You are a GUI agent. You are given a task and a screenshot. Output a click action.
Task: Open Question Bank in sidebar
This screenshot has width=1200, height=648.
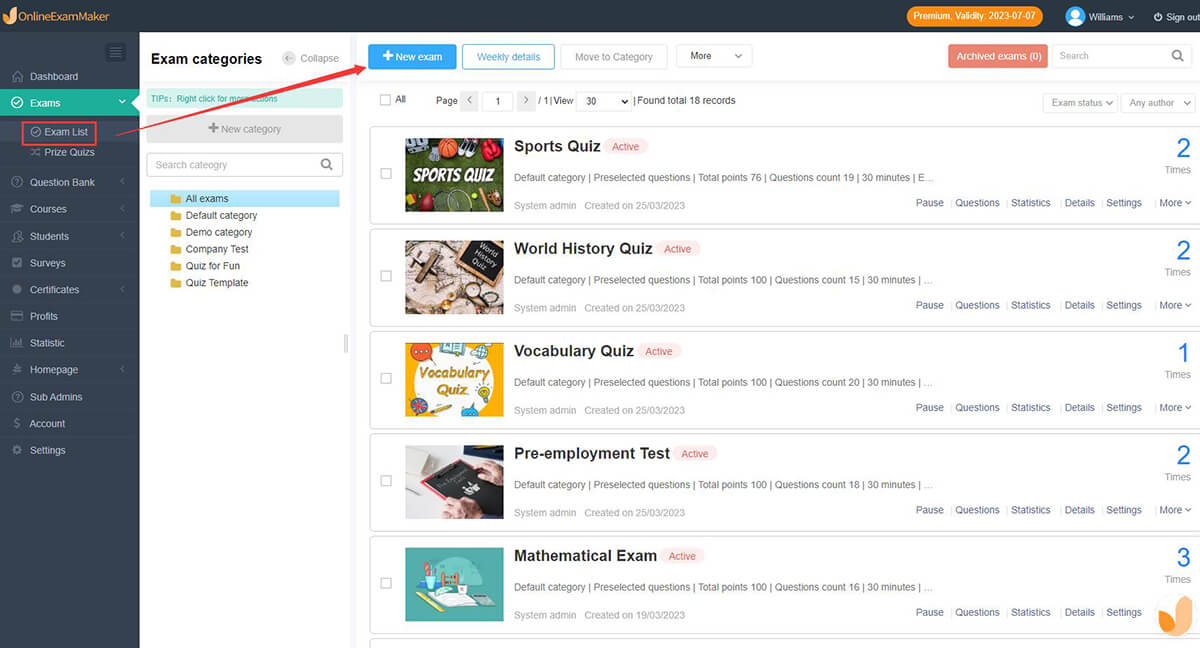click(x=62, y=182)
